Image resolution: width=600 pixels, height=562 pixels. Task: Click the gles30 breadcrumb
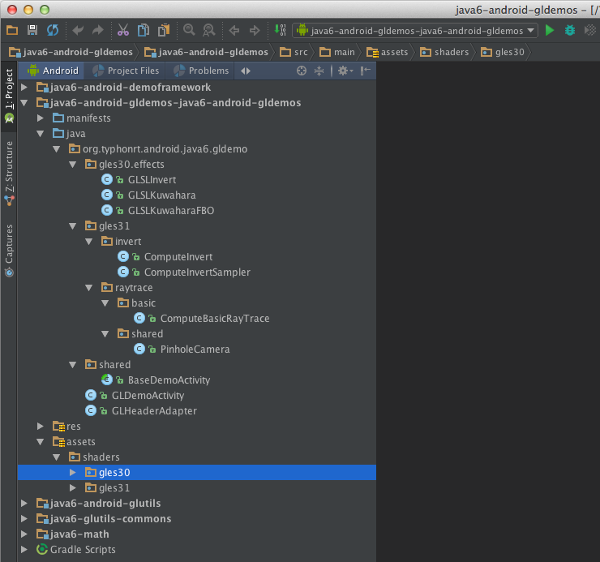coord(502,52)
